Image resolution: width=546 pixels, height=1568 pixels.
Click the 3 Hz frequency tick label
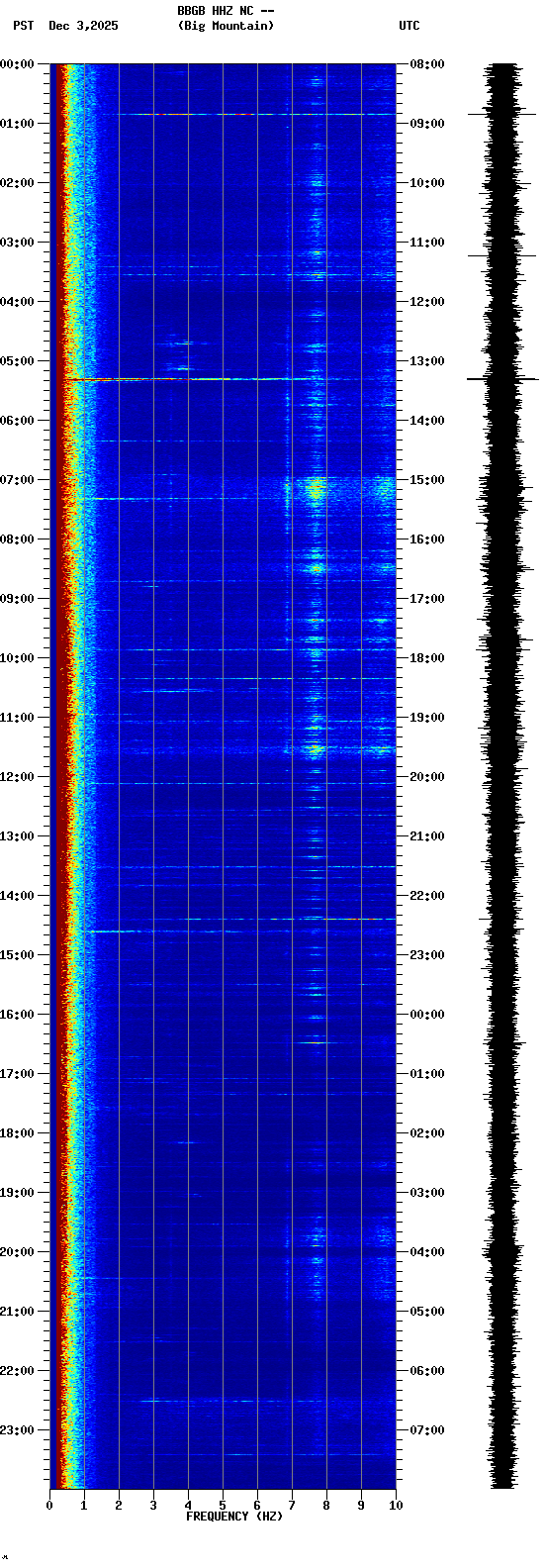point(153,1506)
